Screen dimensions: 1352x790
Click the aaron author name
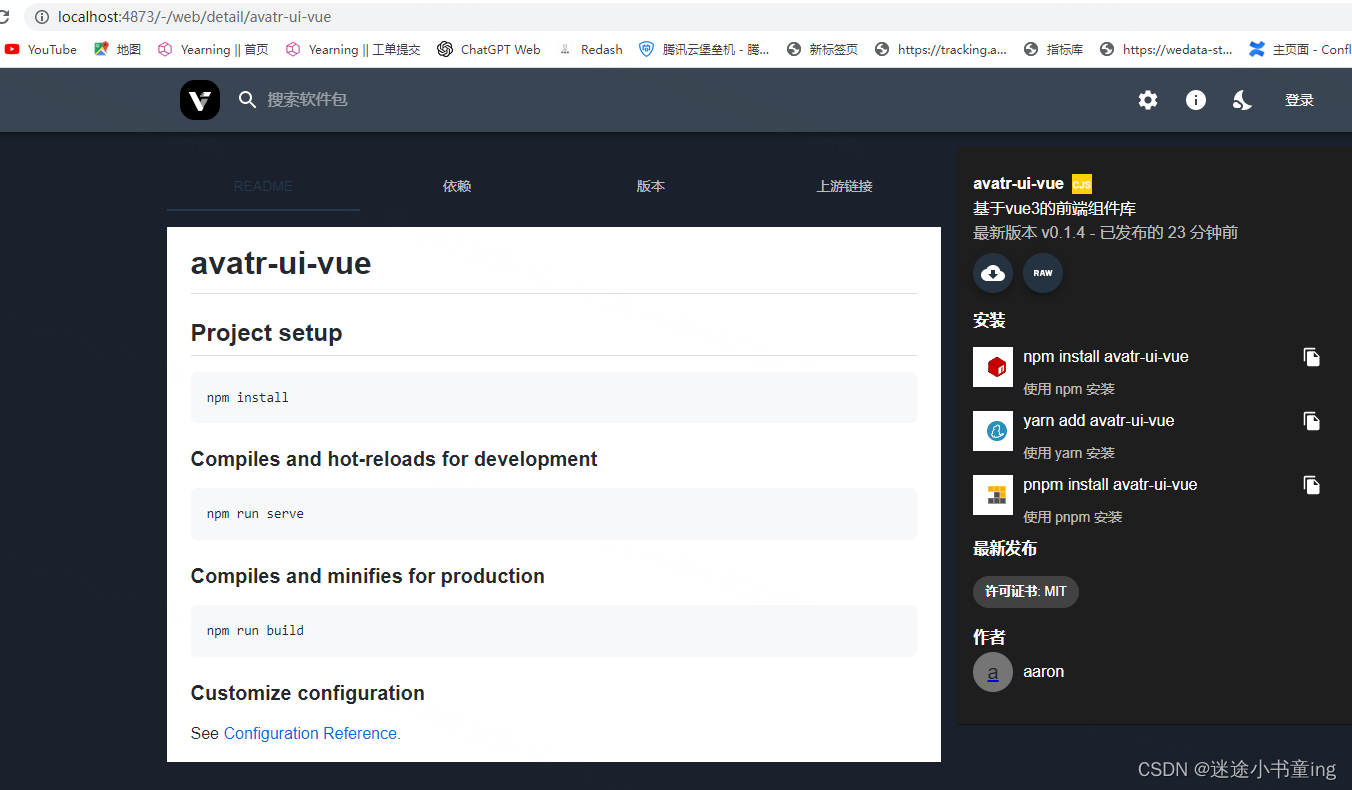coord(1044,672)
